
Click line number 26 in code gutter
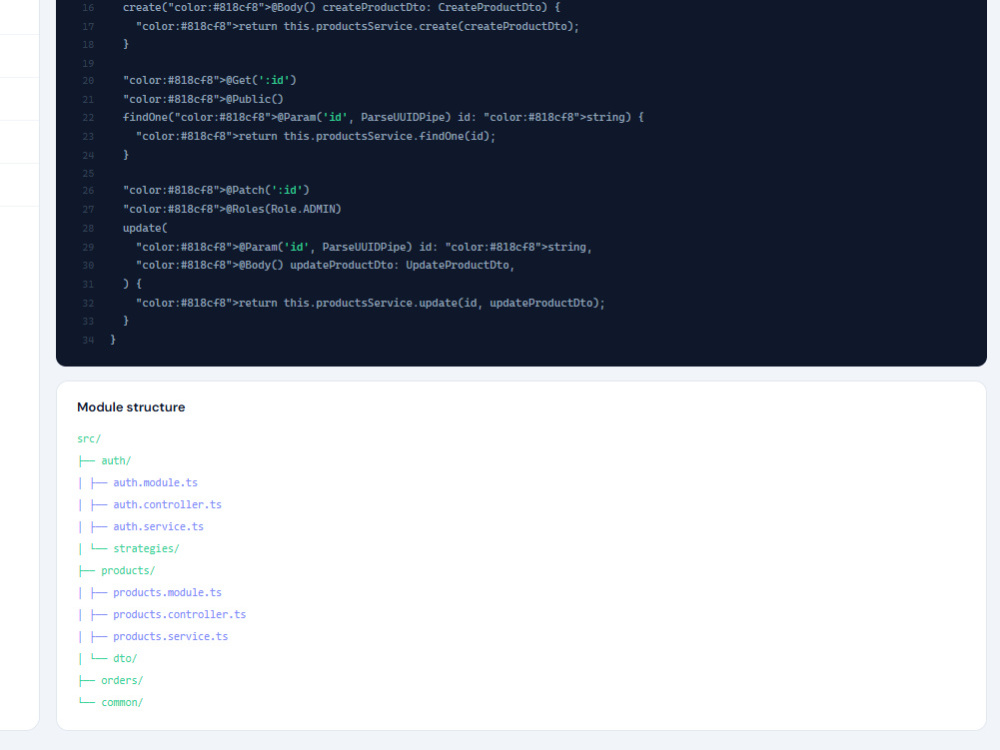[88, 190]
